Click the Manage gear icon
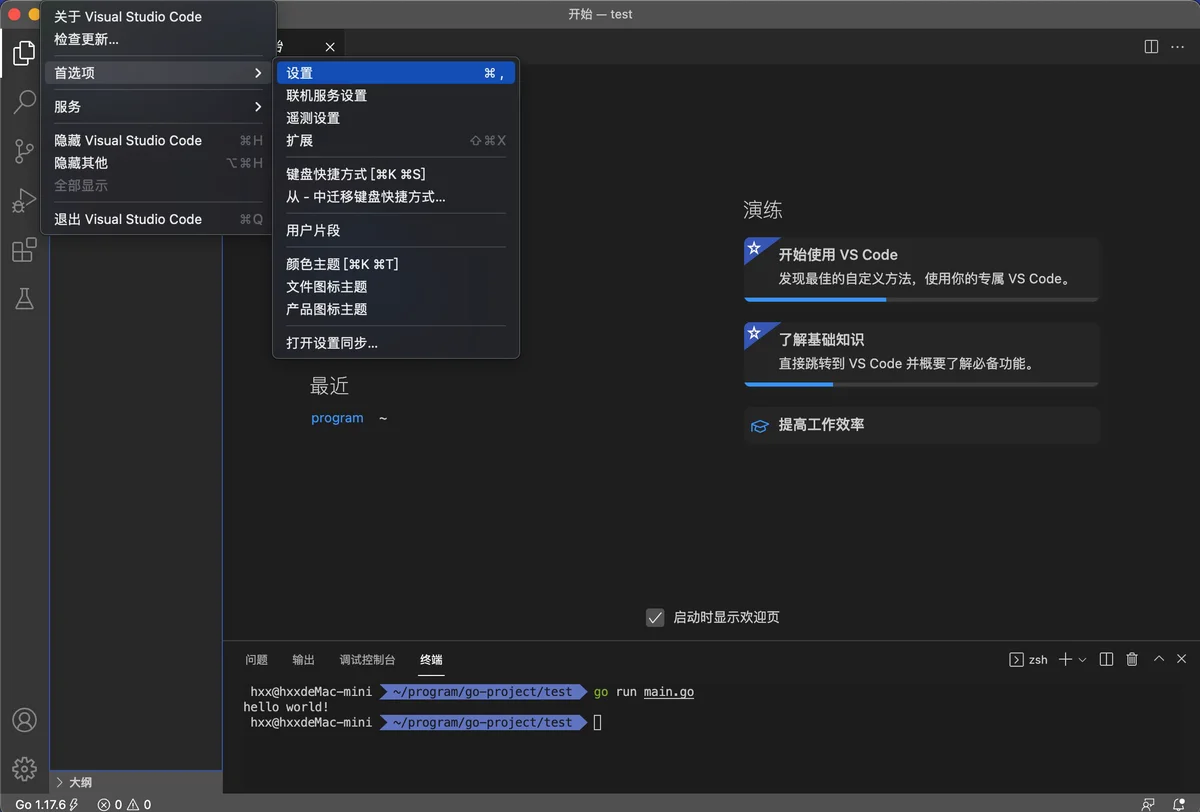Viewport: 1200px width, 812px height. (x=24, y=769)
